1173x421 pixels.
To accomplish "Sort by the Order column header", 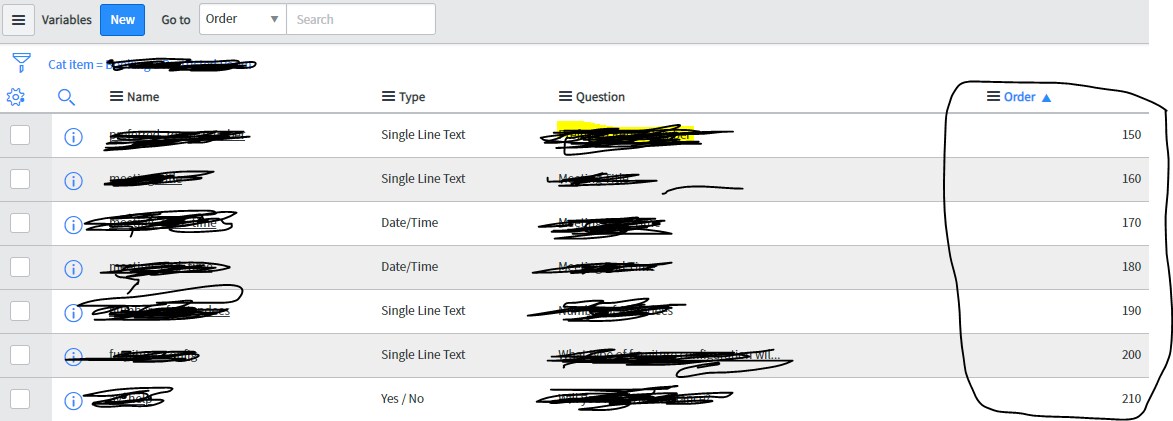I will click(x=1020, y=97).
